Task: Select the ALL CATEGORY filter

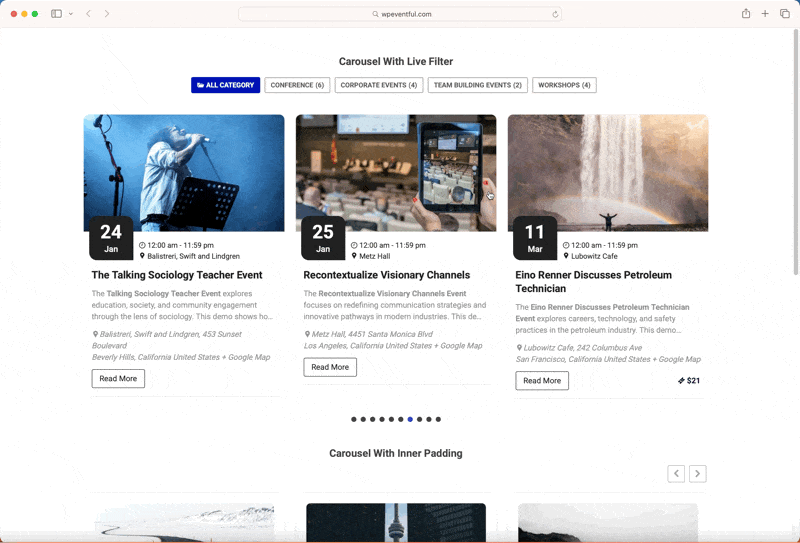Action: tap(226, 85)
